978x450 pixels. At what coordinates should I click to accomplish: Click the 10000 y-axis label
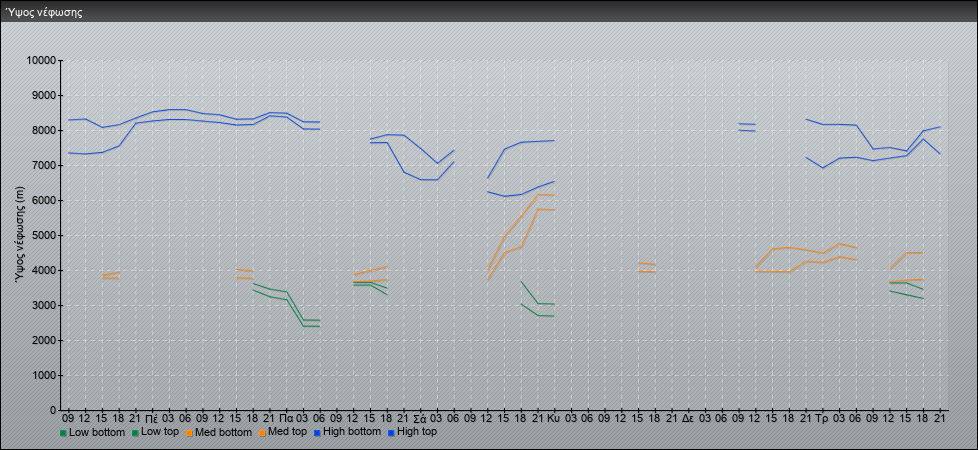[41, 61]
